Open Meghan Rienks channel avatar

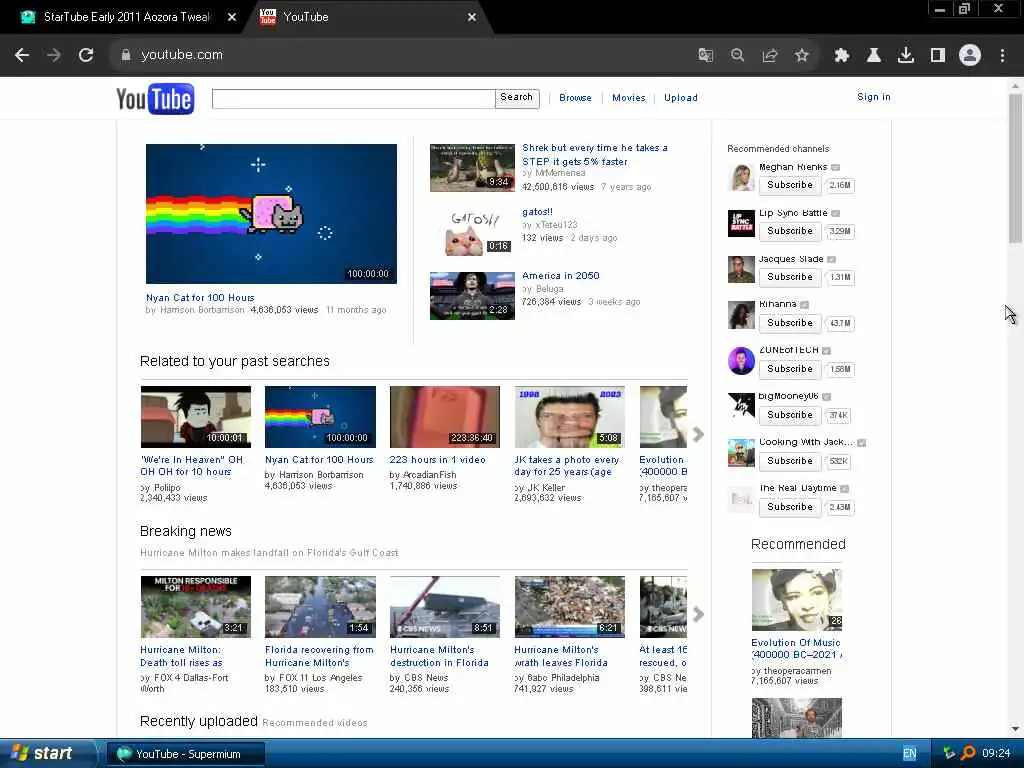click(741, 178)
